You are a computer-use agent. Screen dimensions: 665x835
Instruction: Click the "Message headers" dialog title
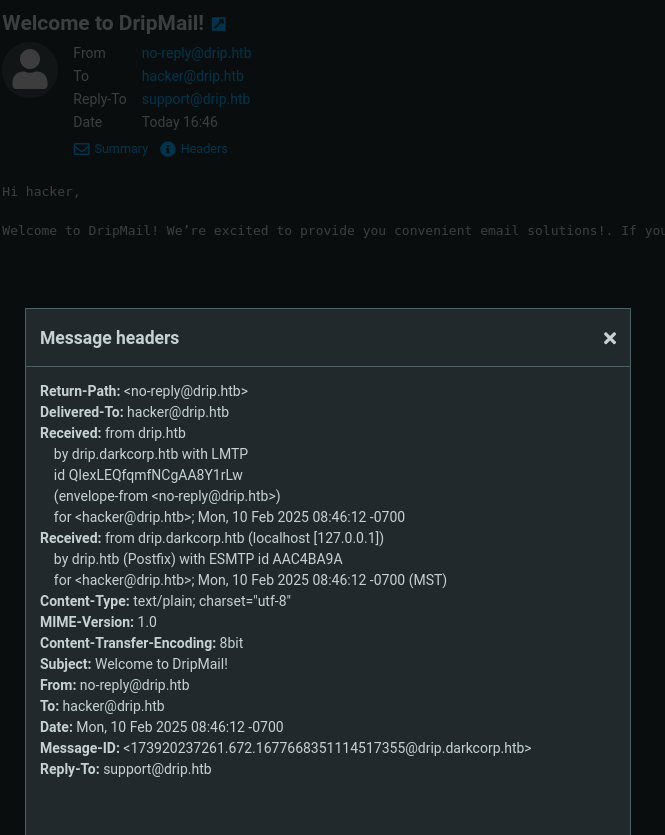point(109,338)
